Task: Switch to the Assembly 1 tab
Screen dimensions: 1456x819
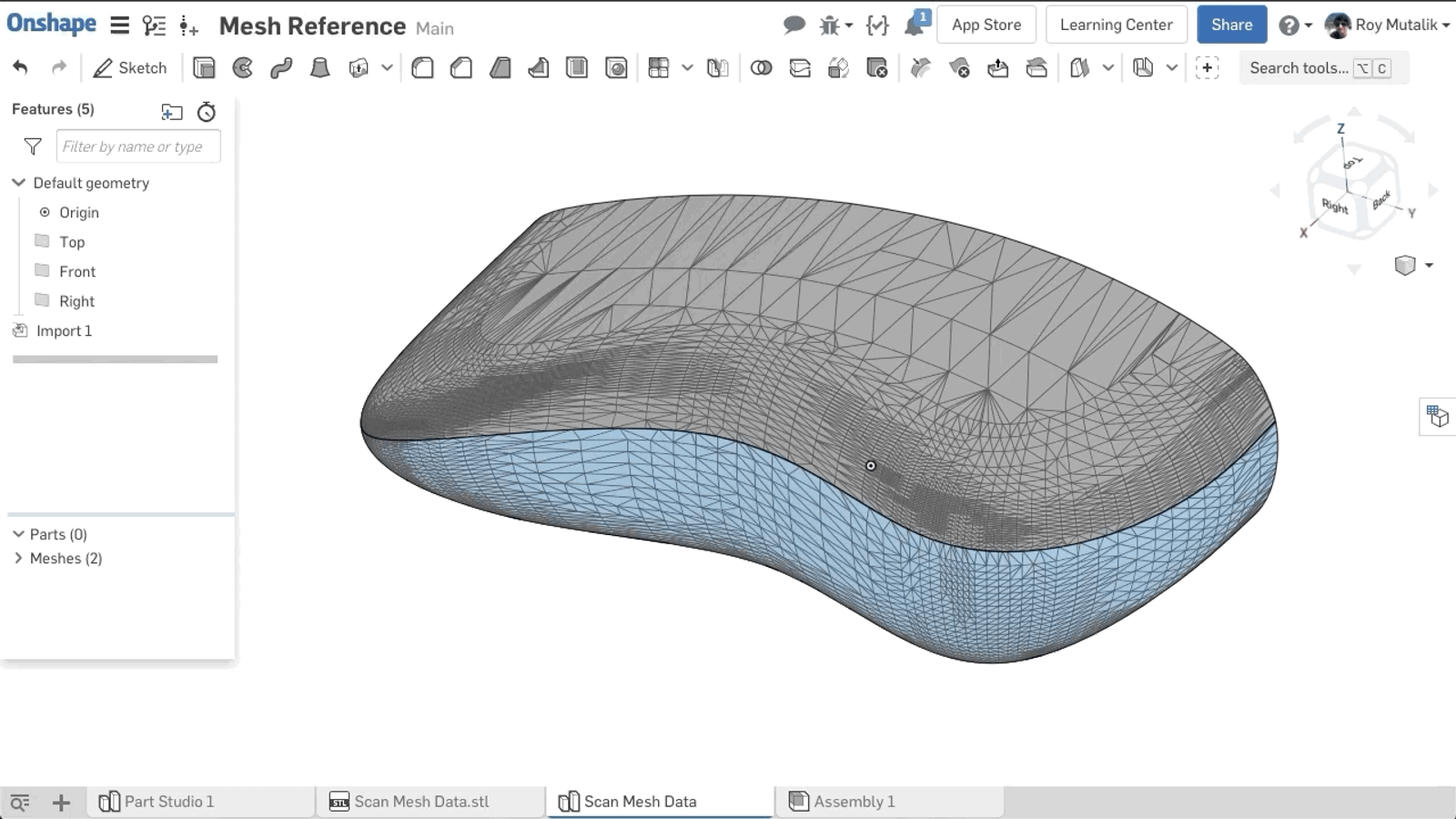Action: point(854,802)
